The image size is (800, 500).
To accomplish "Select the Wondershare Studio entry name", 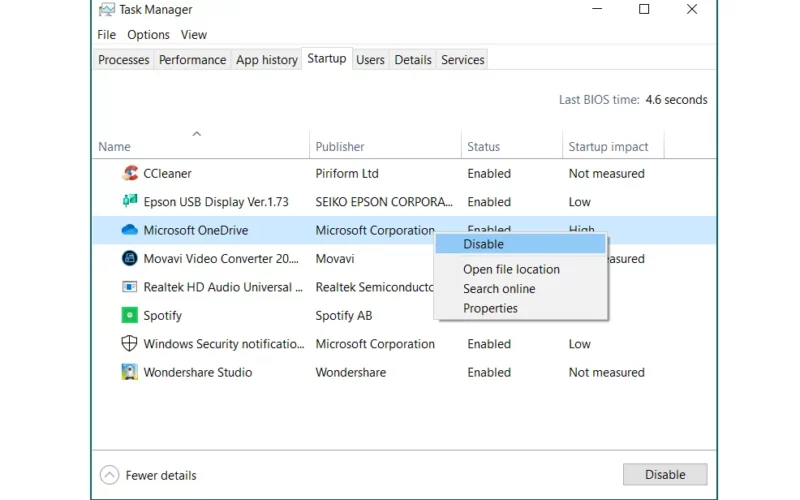I will 197,372.
